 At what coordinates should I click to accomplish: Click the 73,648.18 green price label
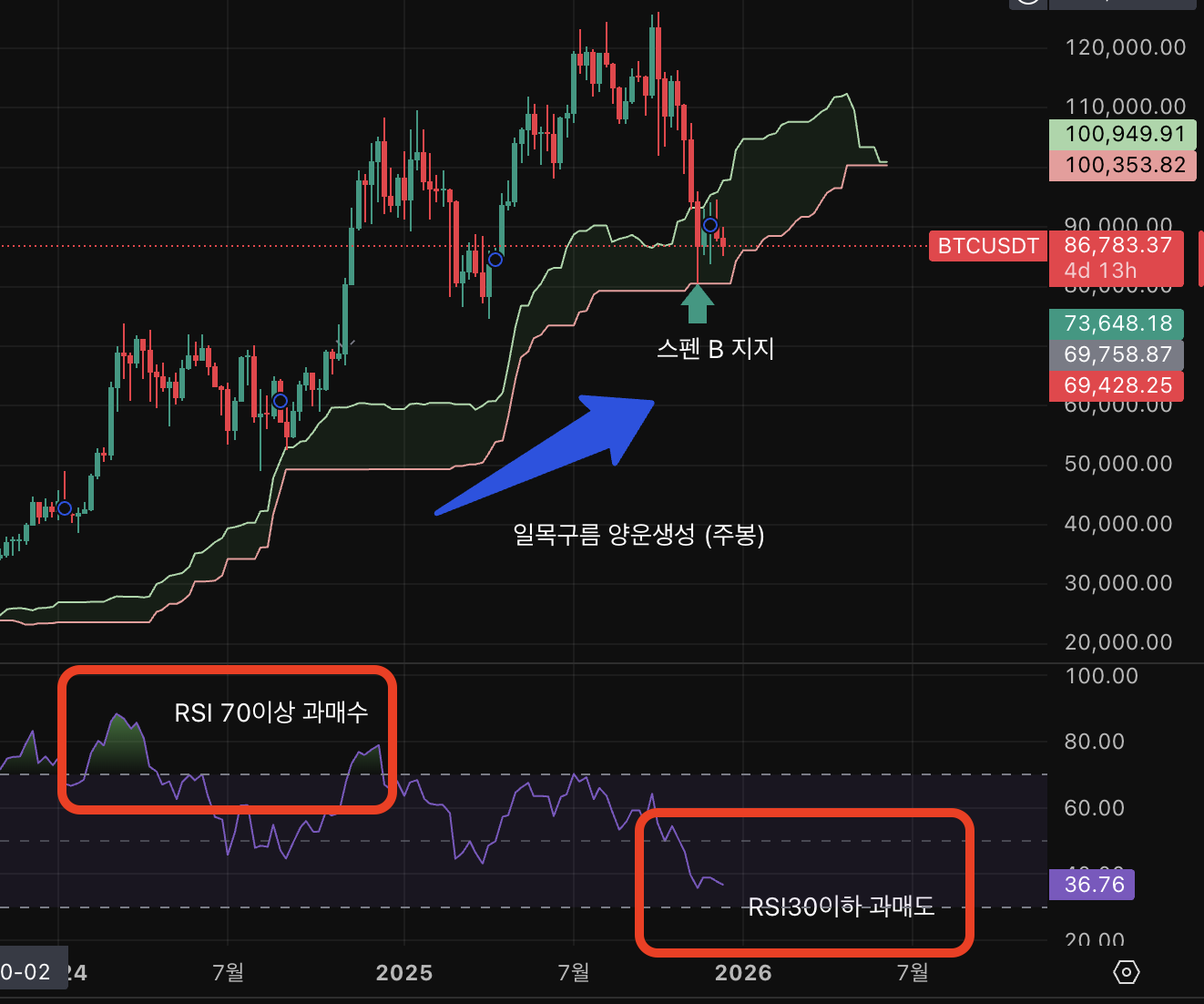(1117, 323)
